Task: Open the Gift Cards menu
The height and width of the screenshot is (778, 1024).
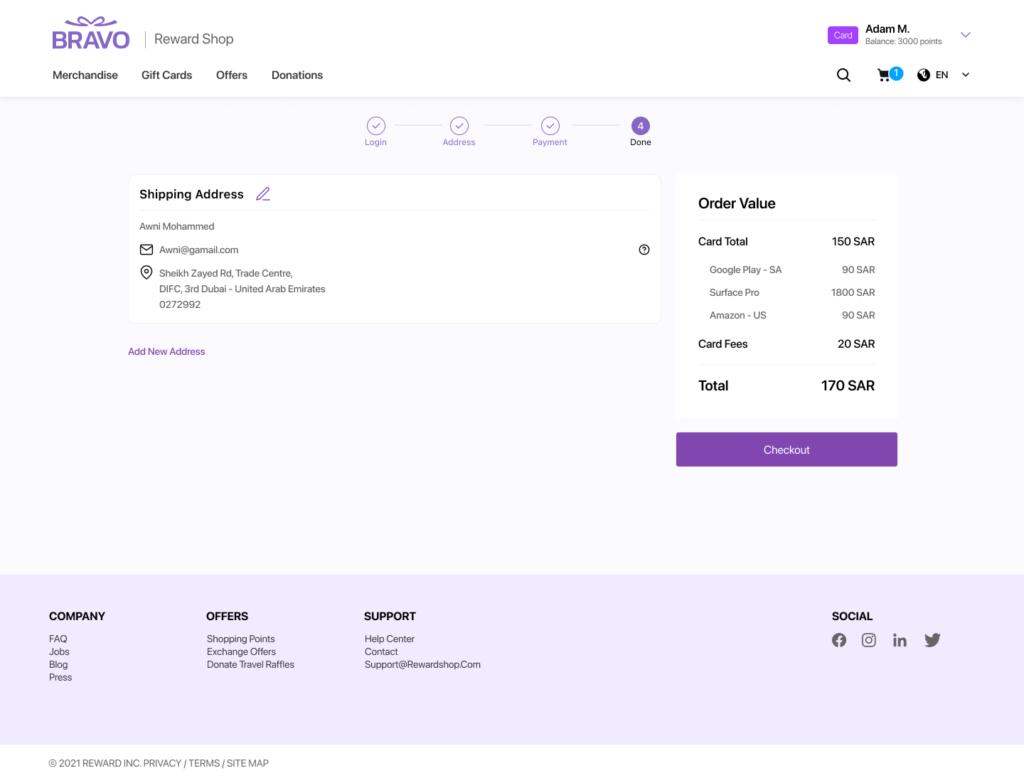Action: pos(166,75)
